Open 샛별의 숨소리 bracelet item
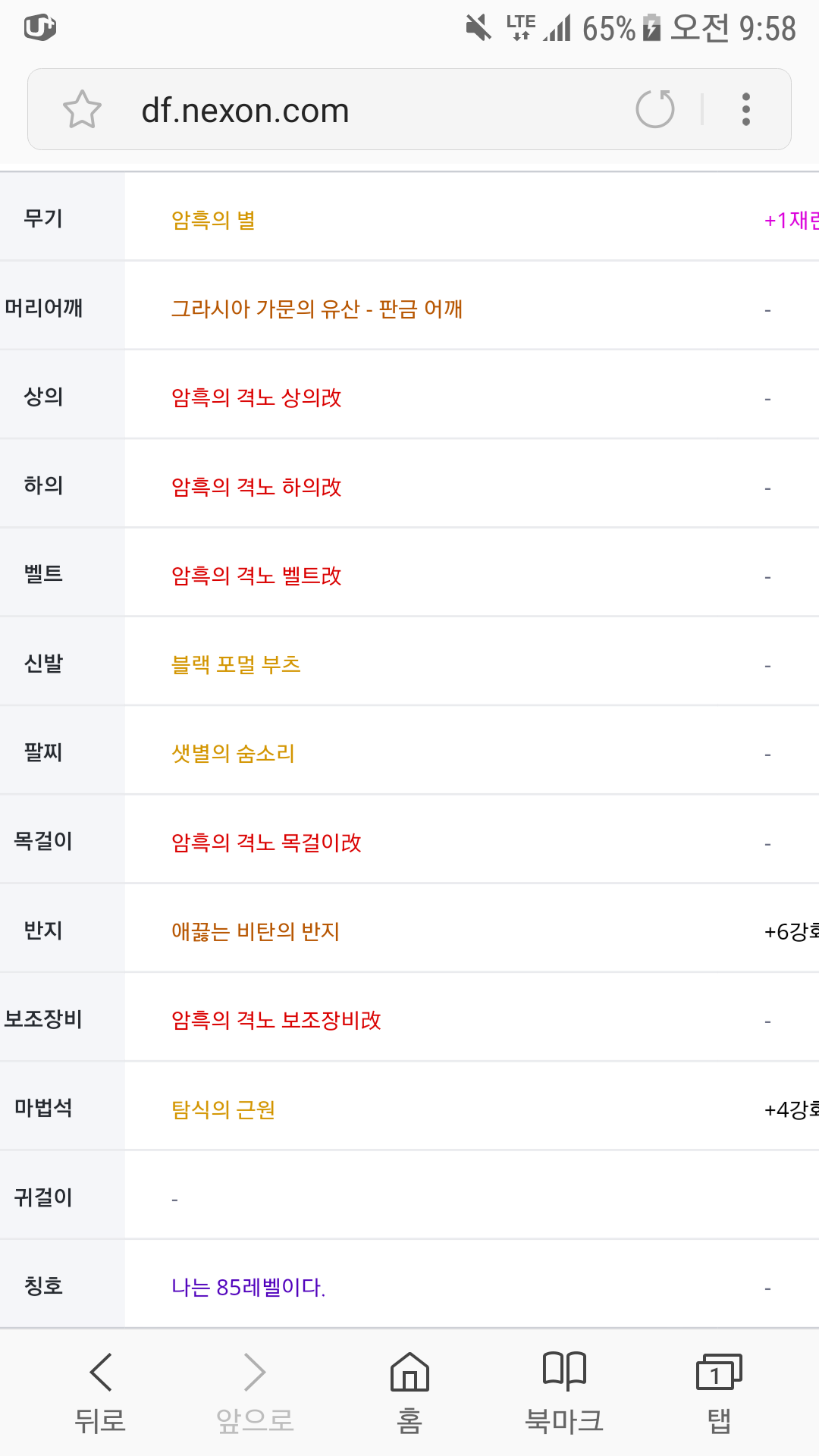 233,753
